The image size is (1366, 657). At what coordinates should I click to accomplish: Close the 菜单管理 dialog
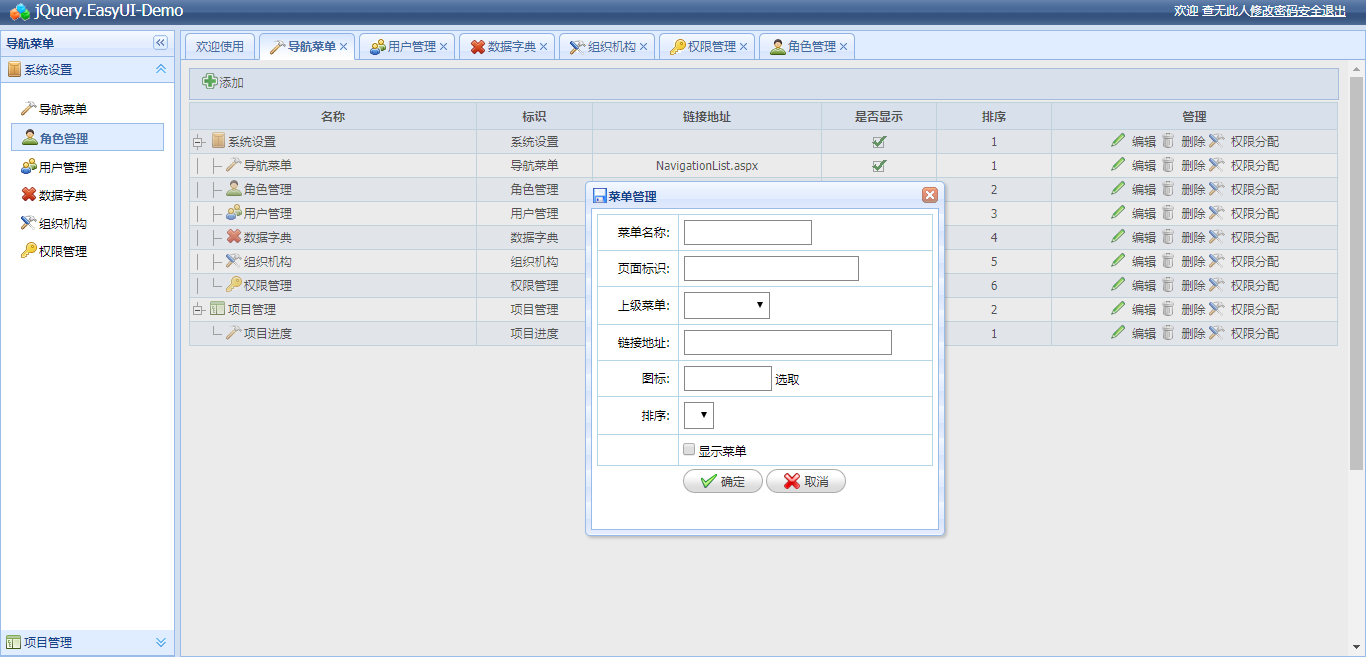(x=930, y=195)
